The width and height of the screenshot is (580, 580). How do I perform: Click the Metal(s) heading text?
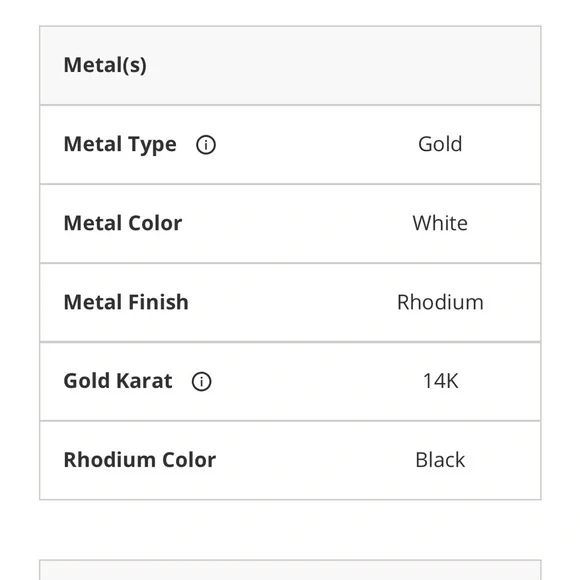coord(105,65)
